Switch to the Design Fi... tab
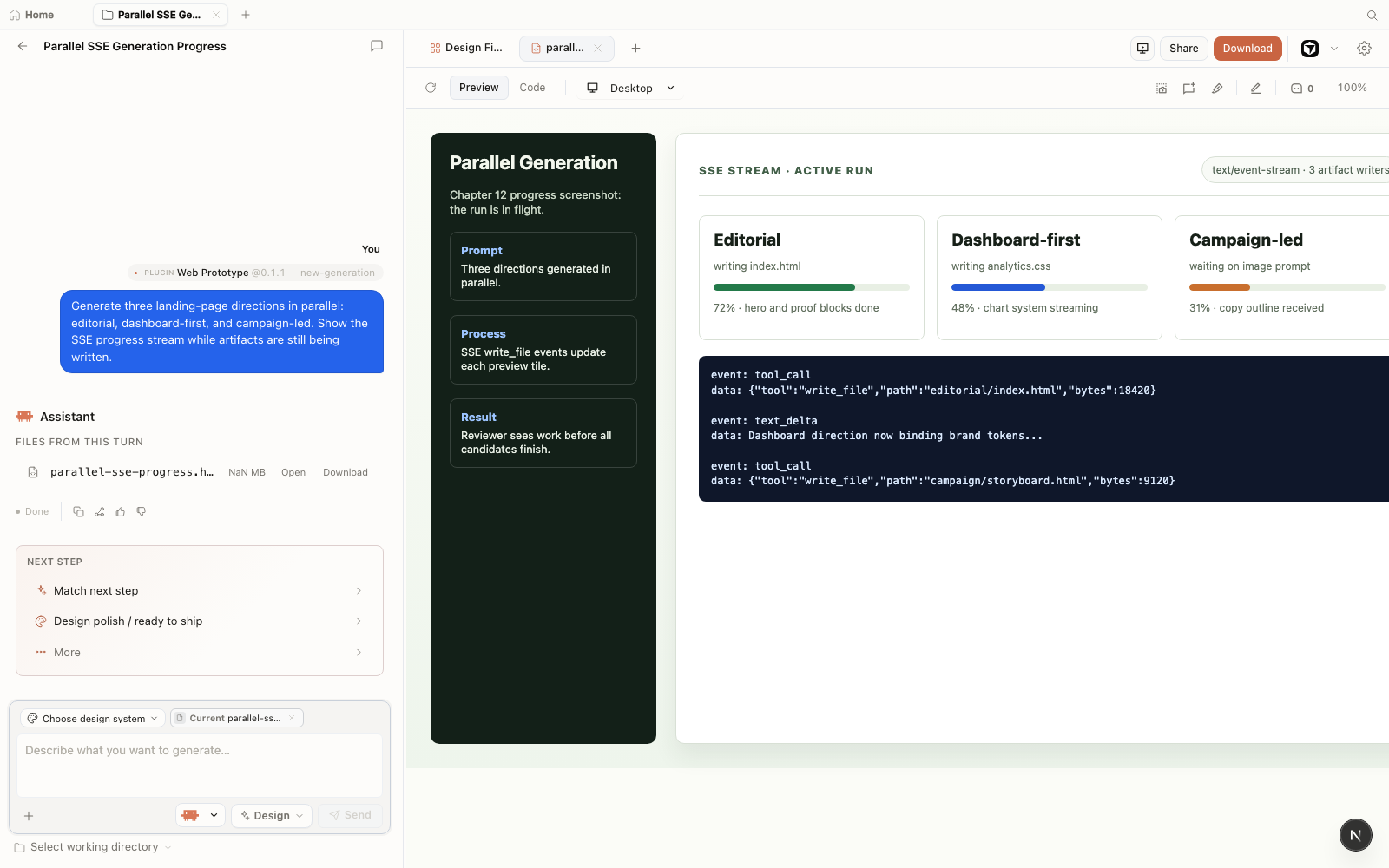Screen dimensions: 1389x868 point(466,49)
